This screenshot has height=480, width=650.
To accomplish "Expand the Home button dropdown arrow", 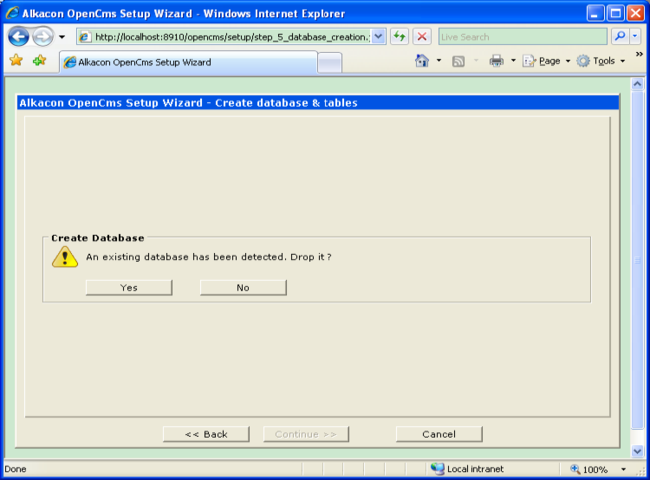I will tap(439, 61).
